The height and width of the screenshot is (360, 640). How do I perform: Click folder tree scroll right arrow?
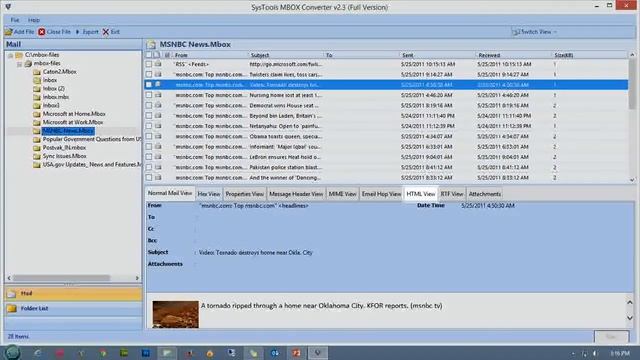tap(137, 278)
